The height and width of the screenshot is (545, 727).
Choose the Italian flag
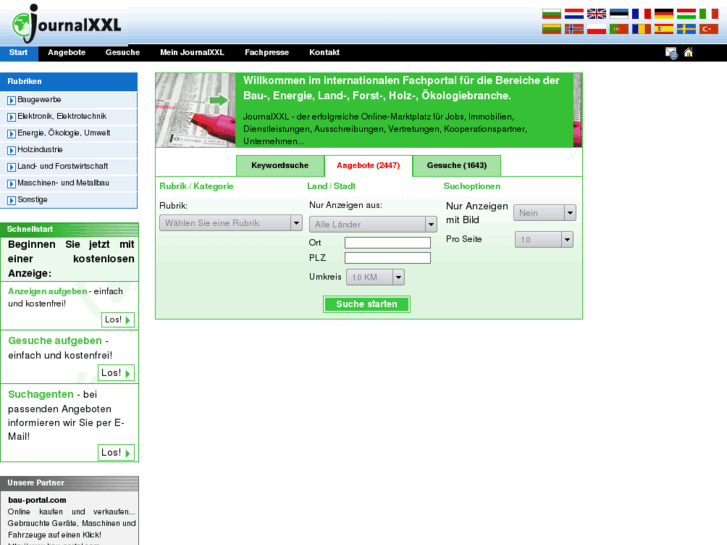pyautogui.click(x=708, y=14)
